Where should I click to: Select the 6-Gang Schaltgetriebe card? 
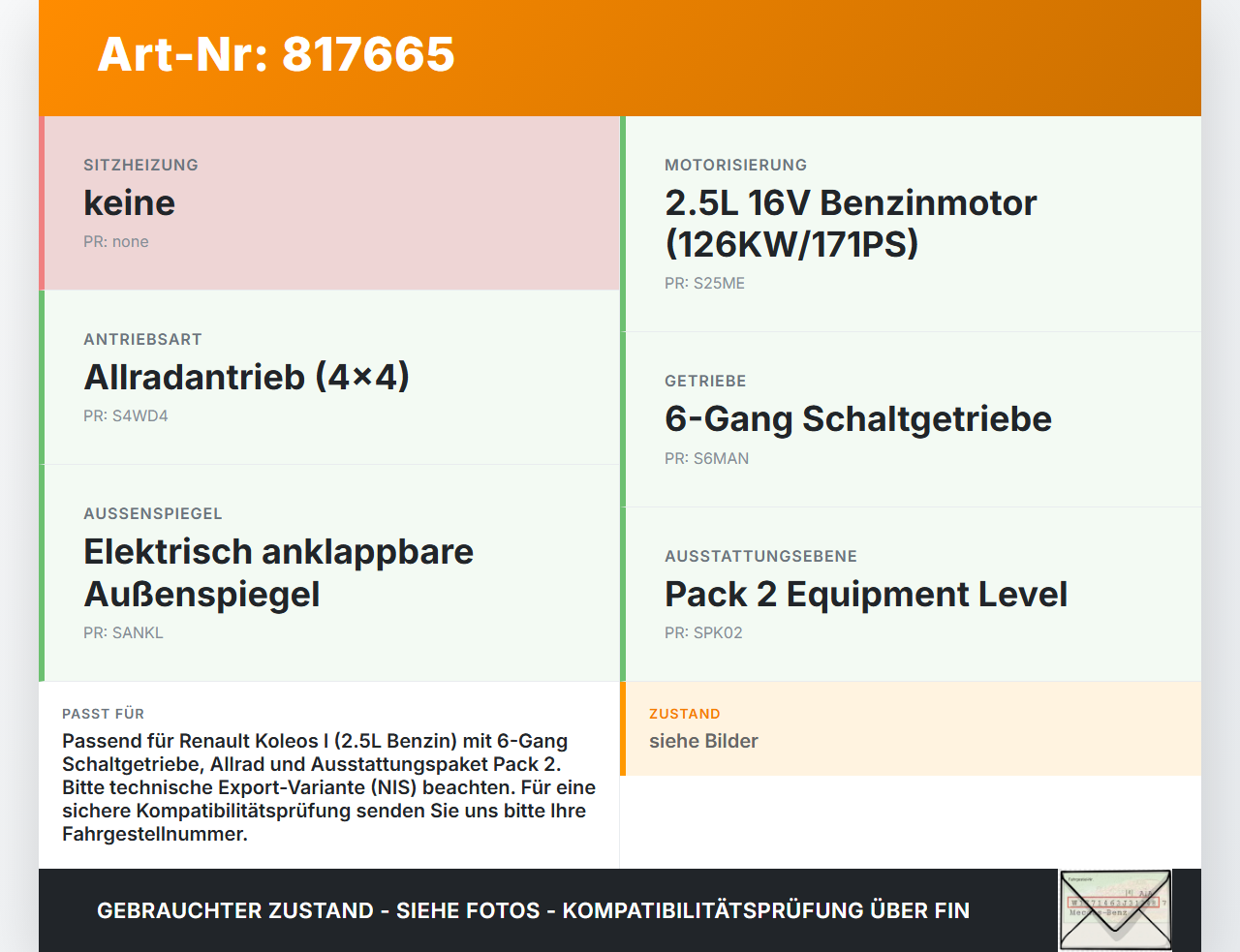click(x=911, y=420)
